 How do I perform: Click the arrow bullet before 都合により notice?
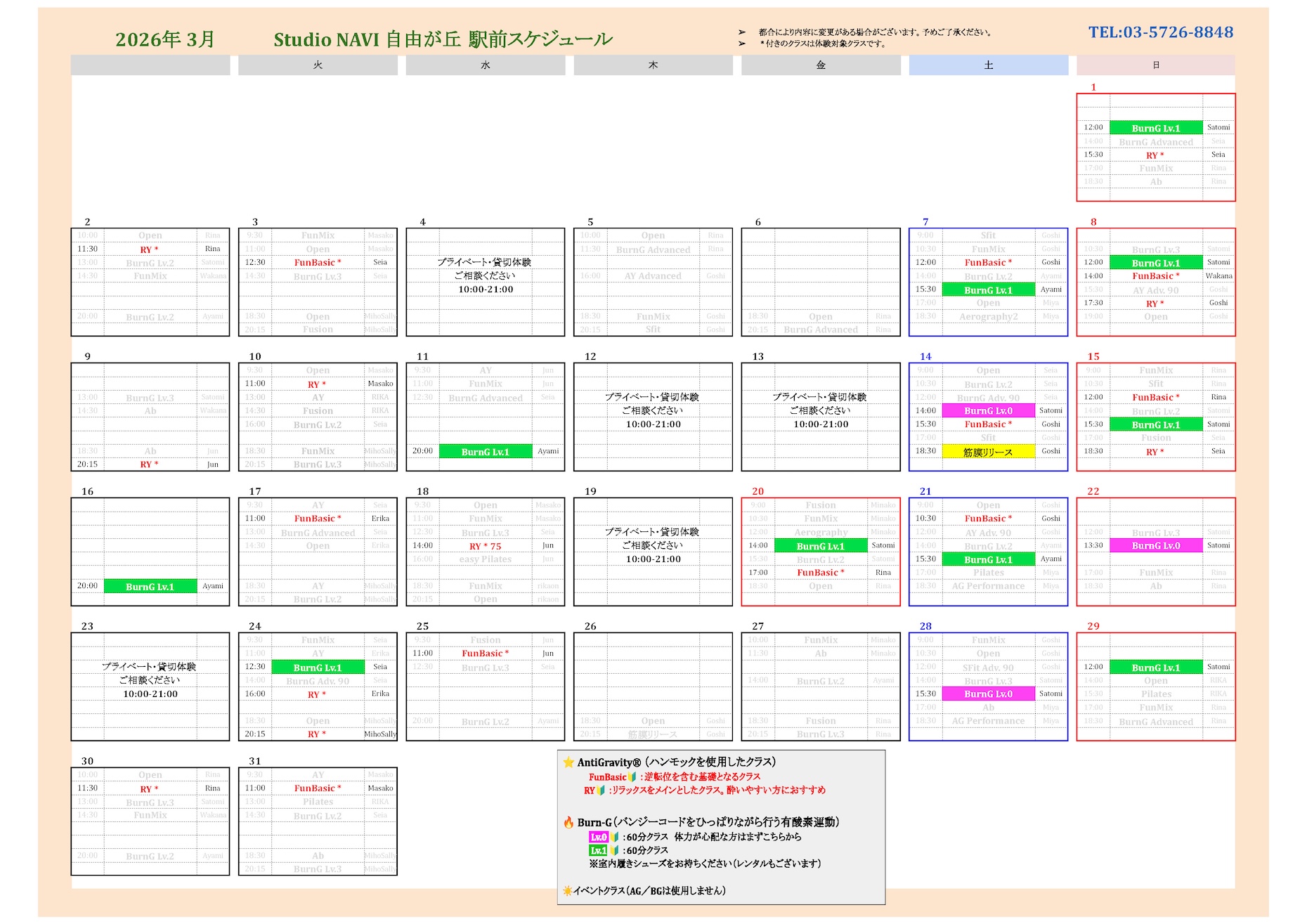point(742,32)
